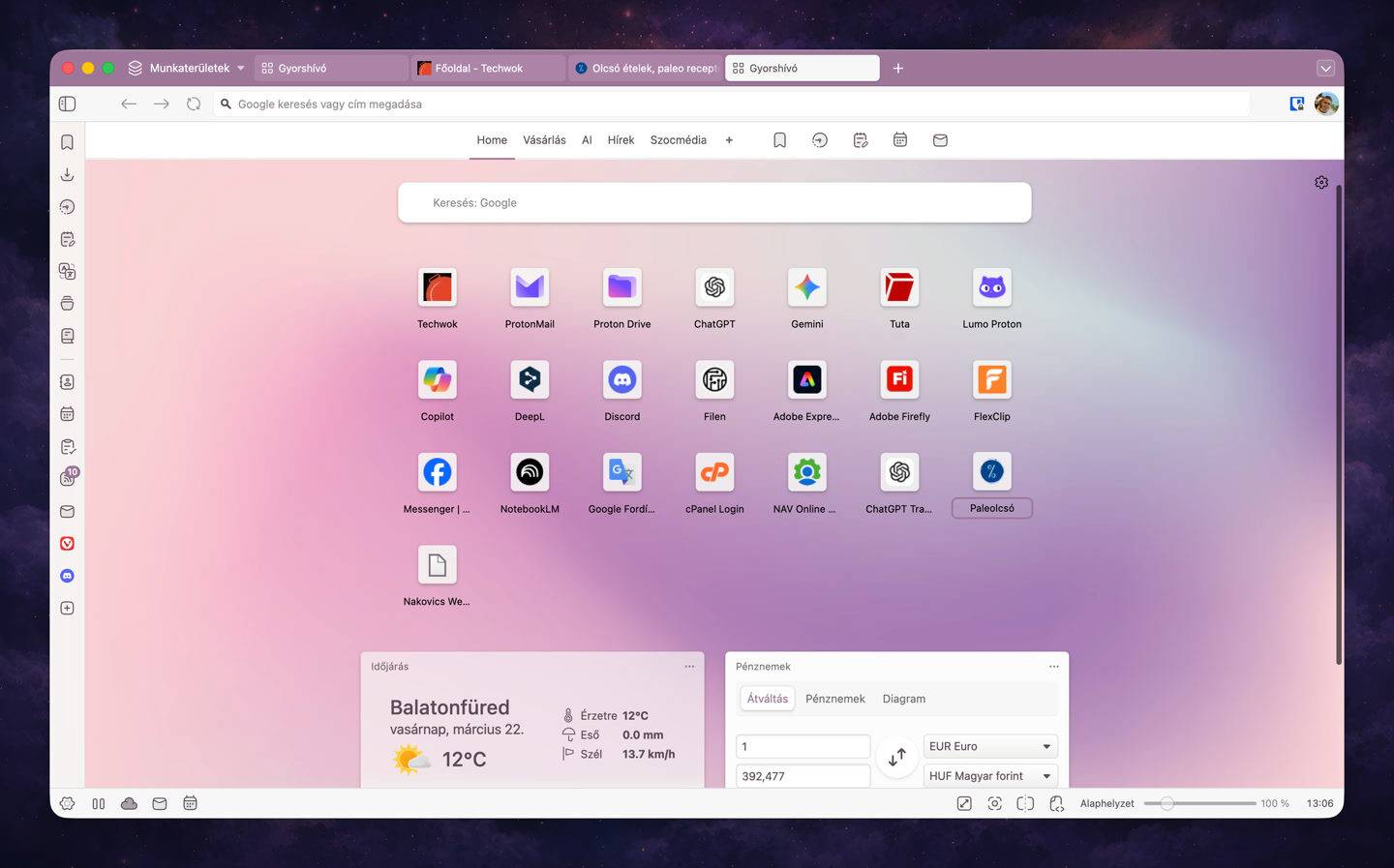Launch the Gemini speed dial

(807, 287)
